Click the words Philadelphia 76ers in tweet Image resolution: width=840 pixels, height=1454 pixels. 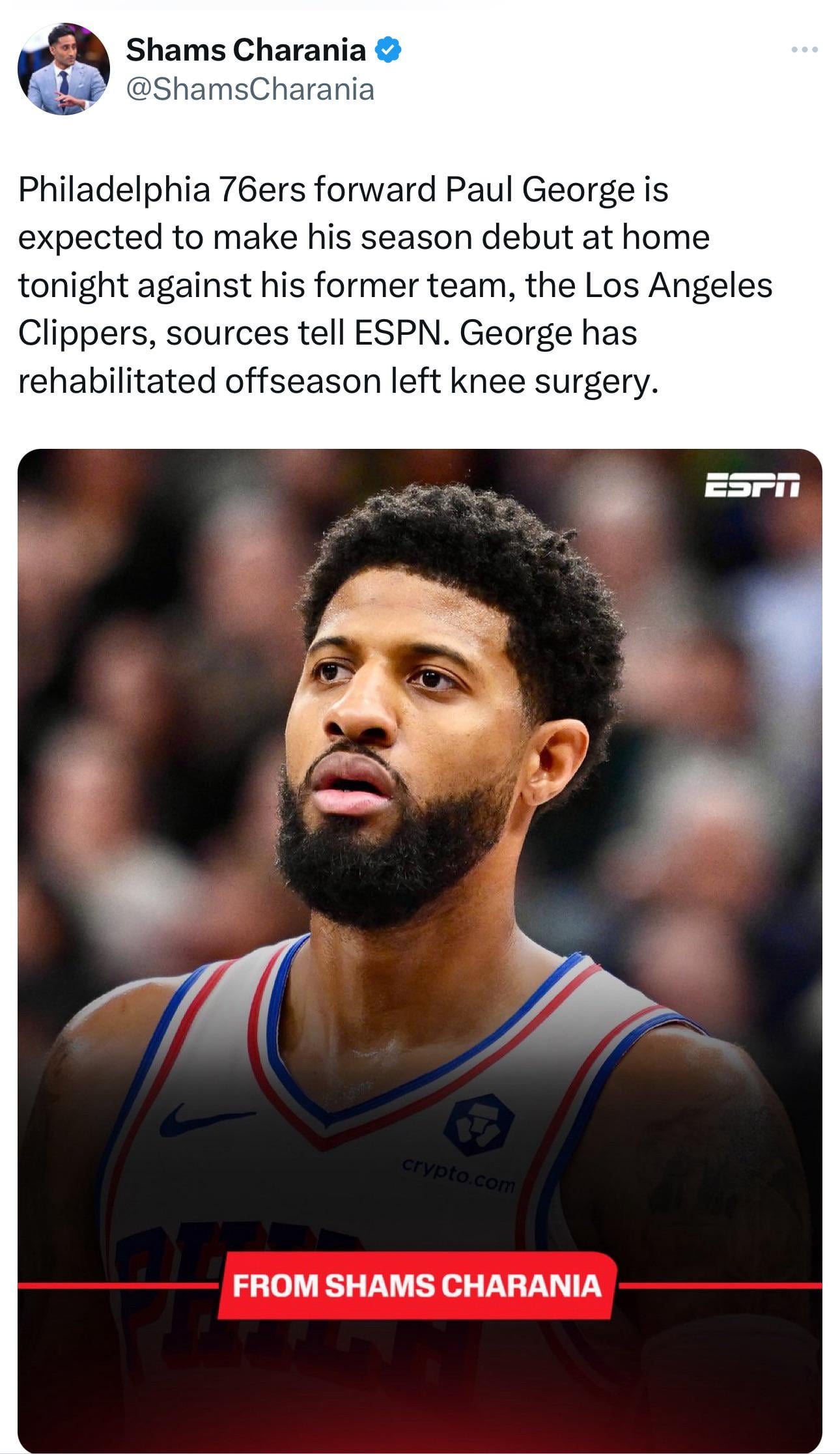(162, 190)
